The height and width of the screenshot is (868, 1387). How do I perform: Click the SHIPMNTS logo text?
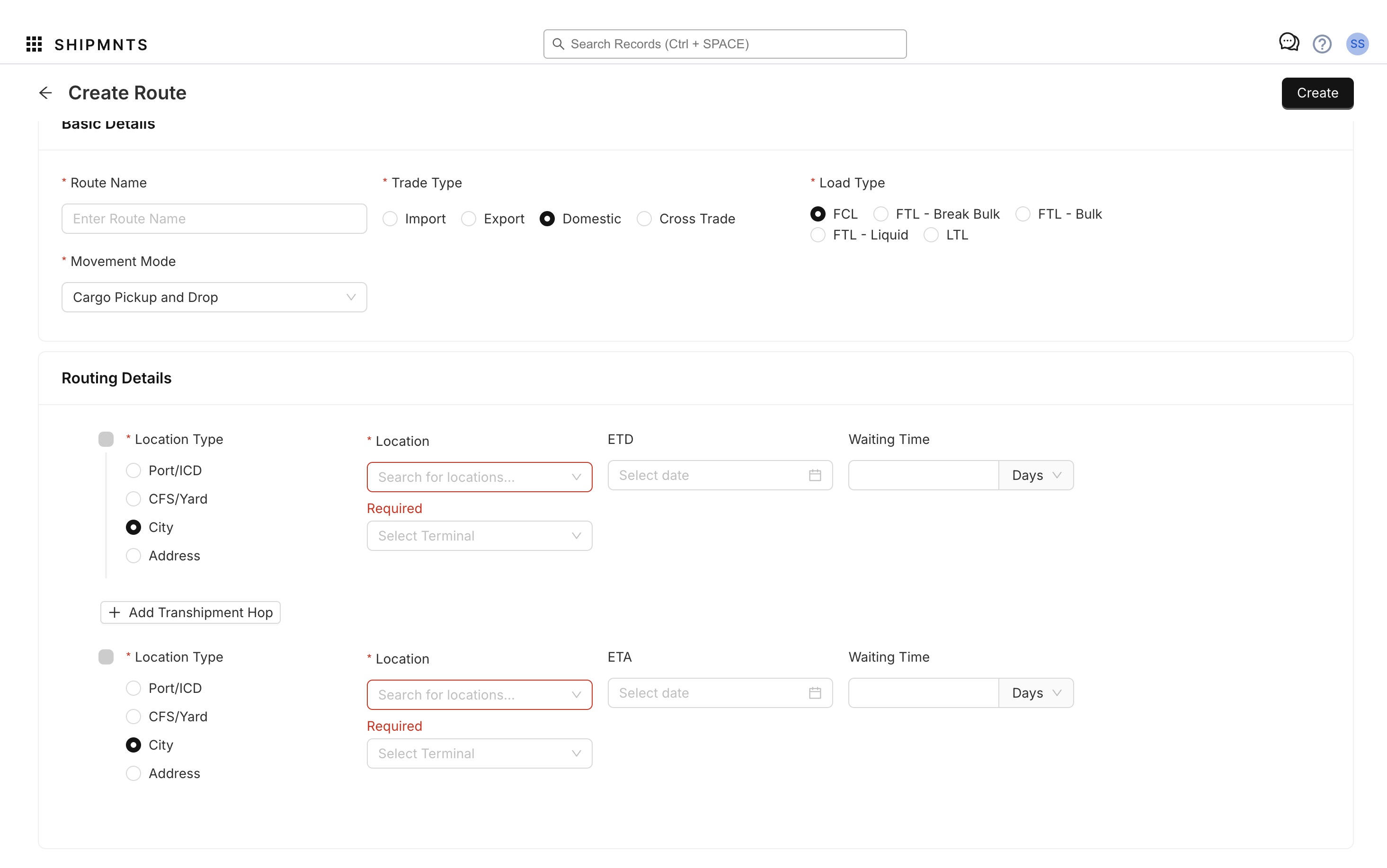click(101, 45)
